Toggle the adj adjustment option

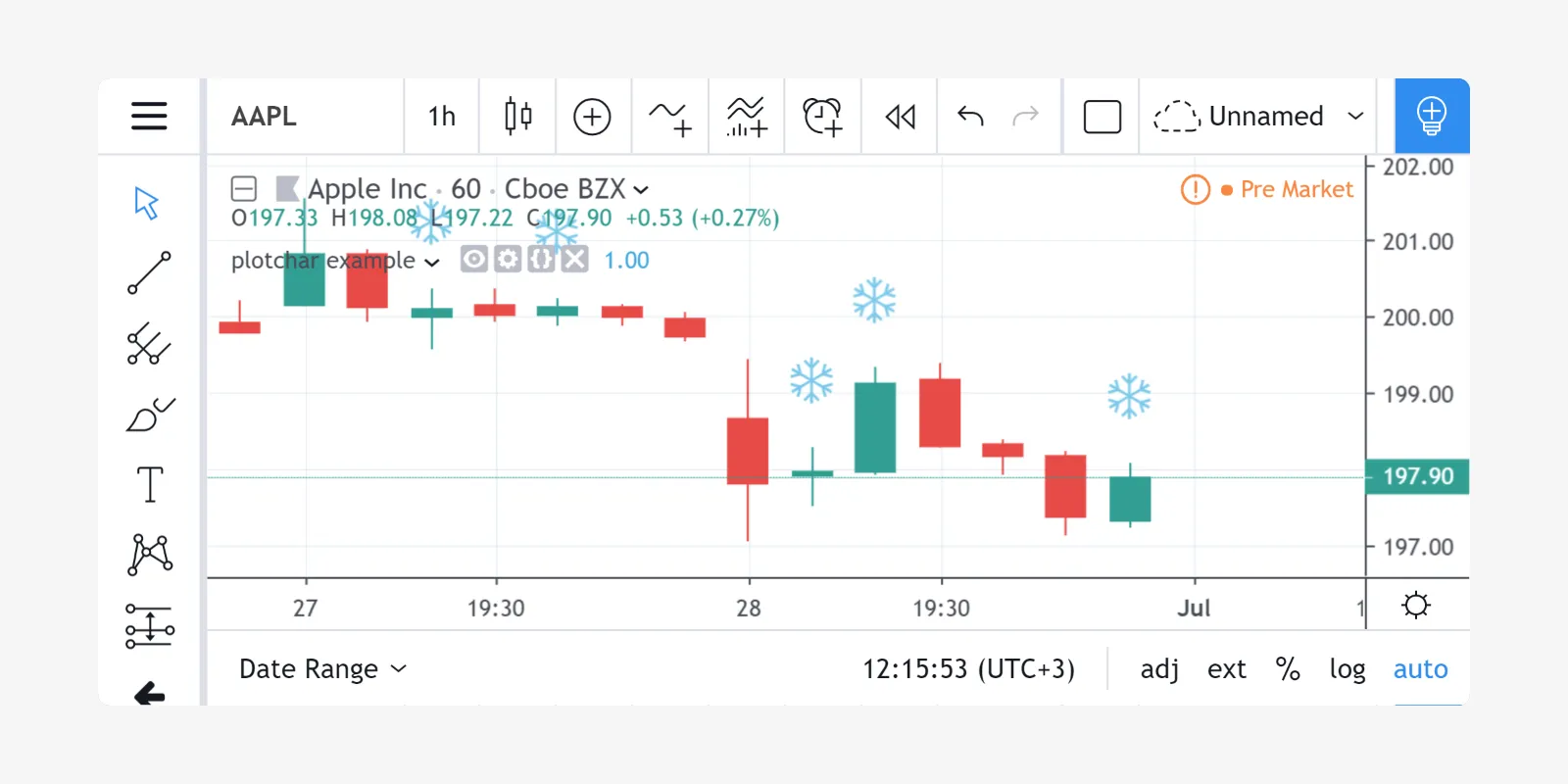point(1159,669)
